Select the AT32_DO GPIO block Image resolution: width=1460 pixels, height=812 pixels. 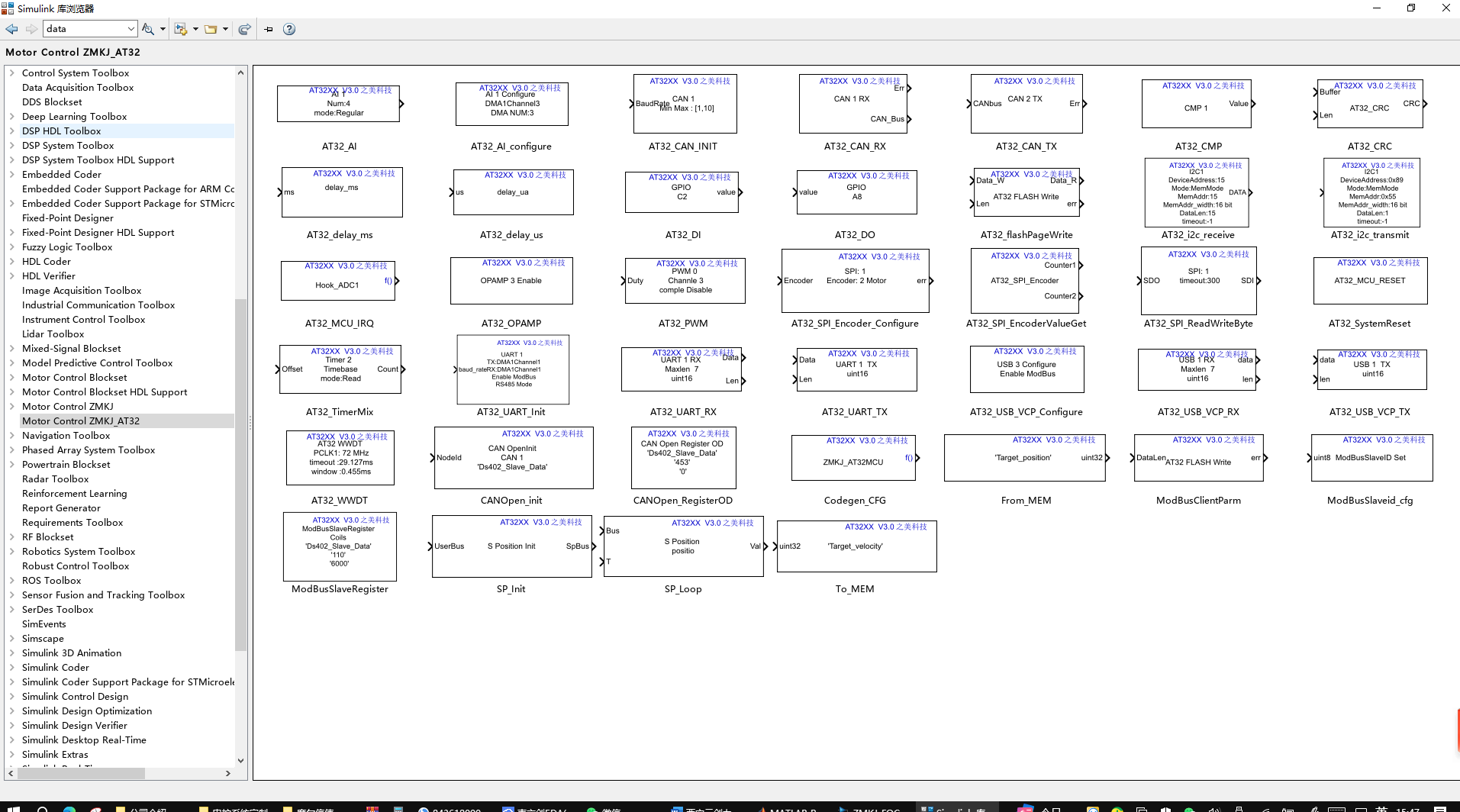tap(856, 192)
